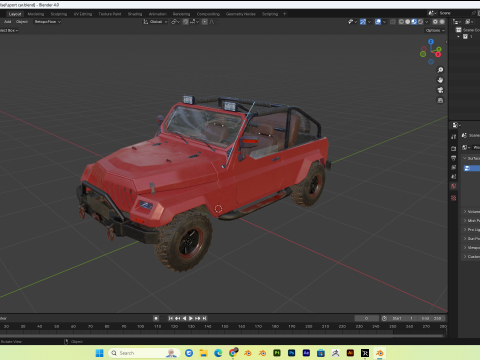This screenshot has width=480, height=360.
Task: Click the Windows taskbar Search box
Action: click(x=144, y=353)
